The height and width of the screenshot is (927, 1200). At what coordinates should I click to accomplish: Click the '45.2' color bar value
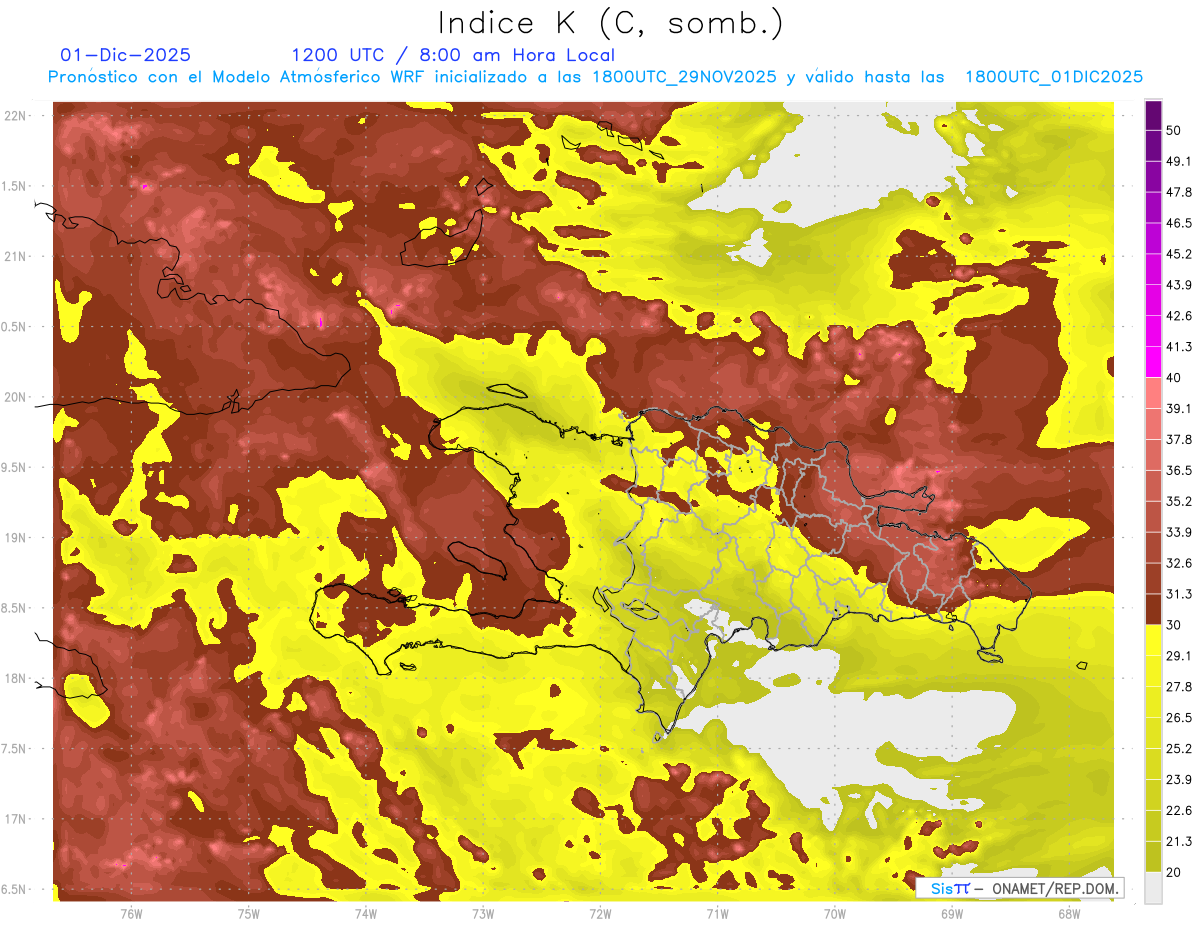coord(1179,254)
